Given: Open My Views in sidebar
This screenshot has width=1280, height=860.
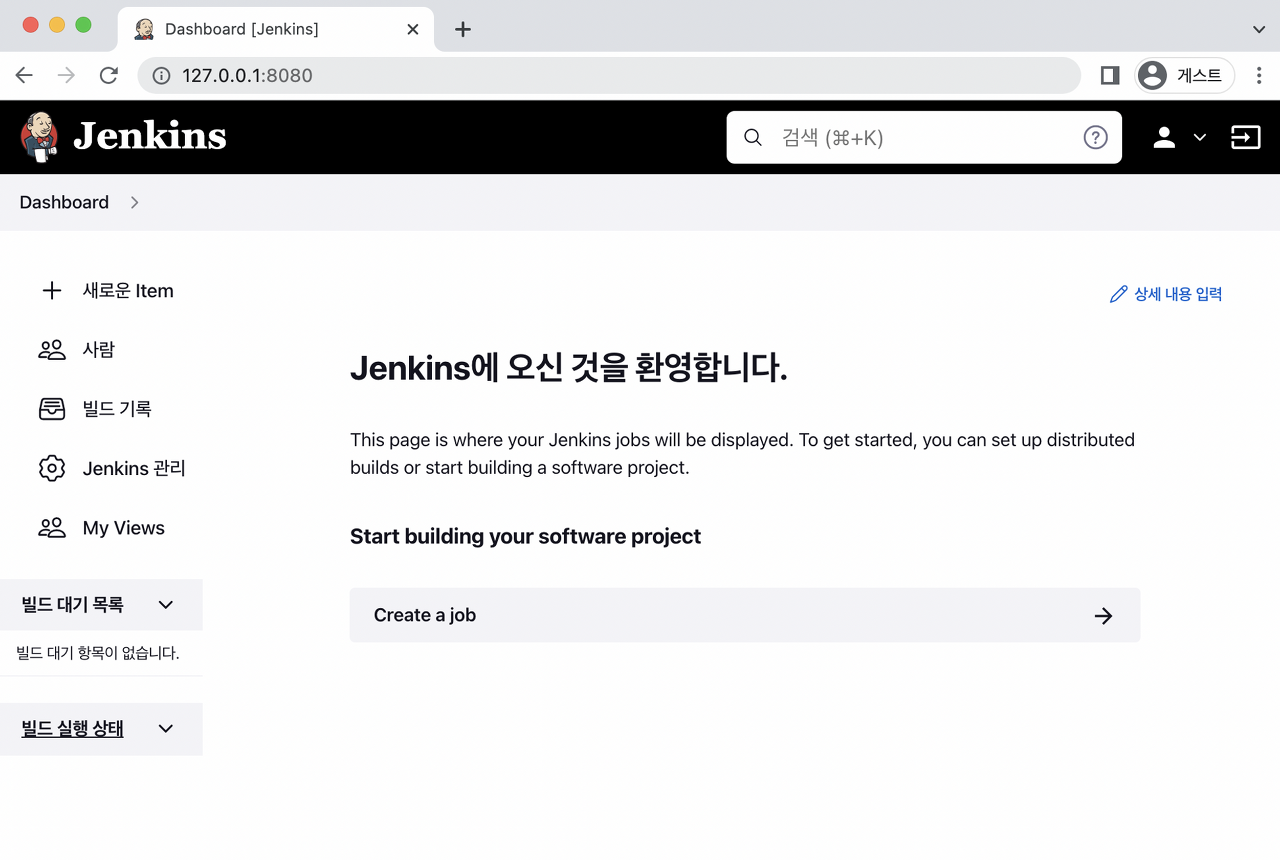Looking at the screenshot, I should coord(124,528).
